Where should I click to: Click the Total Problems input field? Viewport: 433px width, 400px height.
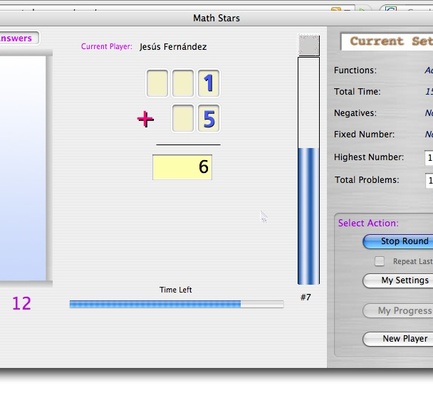click(429, 180)
